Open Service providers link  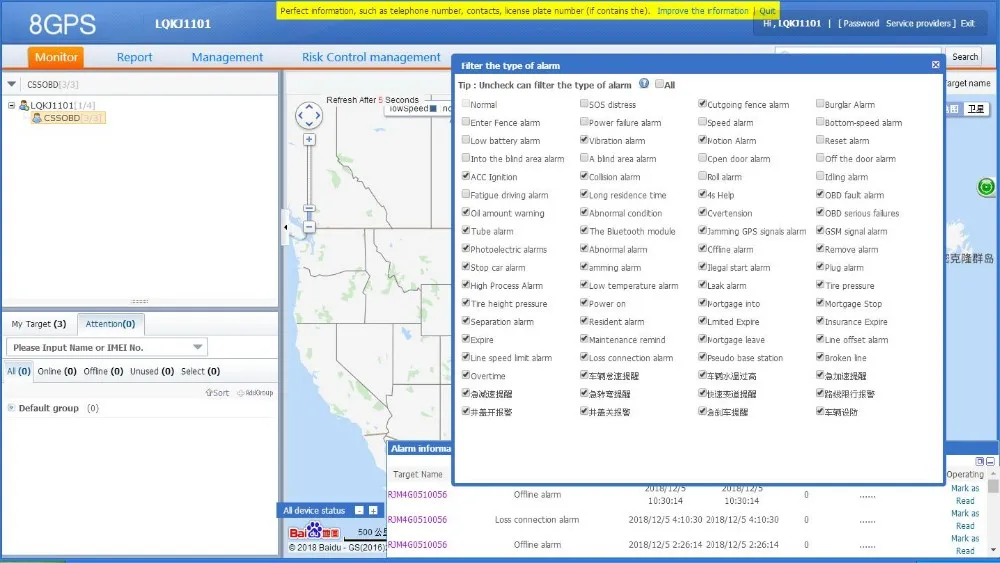pos(918,24)
